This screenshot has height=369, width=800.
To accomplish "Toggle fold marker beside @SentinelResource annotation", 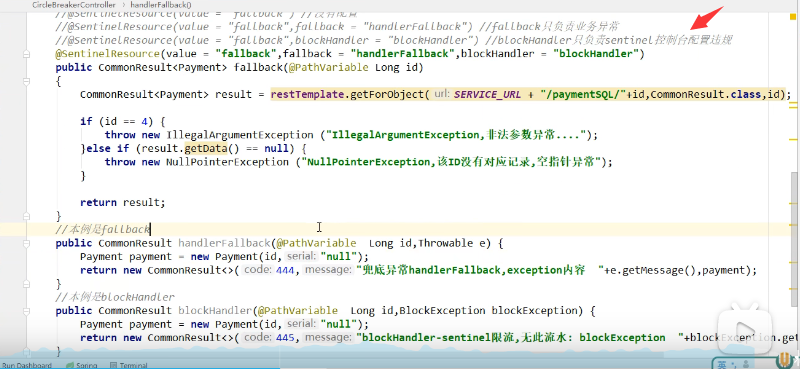I will pos(26,54).
